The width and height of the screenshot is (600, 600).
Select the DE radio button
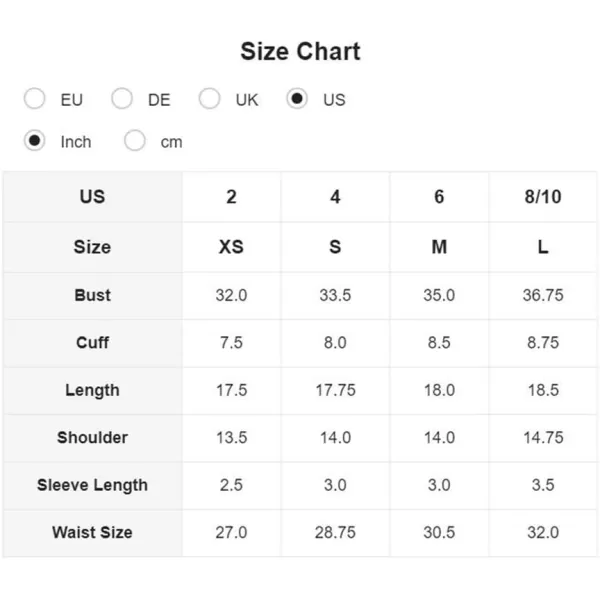click(122, 99)
